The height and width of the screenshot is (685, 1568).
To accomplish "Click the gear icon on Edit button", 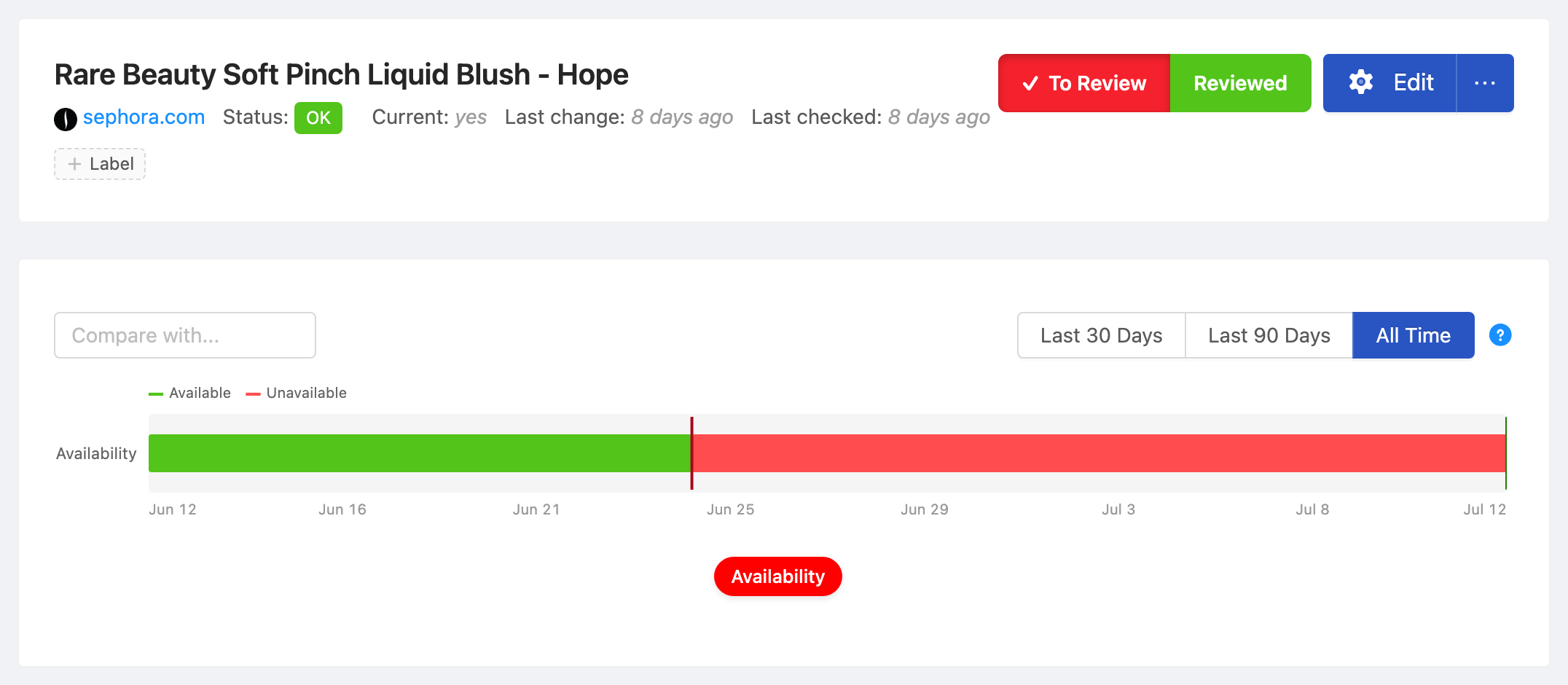I will pyautogui.click(x=1360, y=82).
